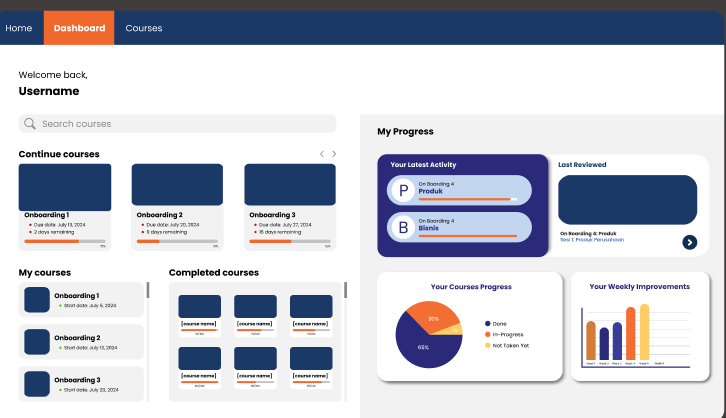Click the Last Reviewed course thumbnail
726x418 pixels.
coord(627,199)
